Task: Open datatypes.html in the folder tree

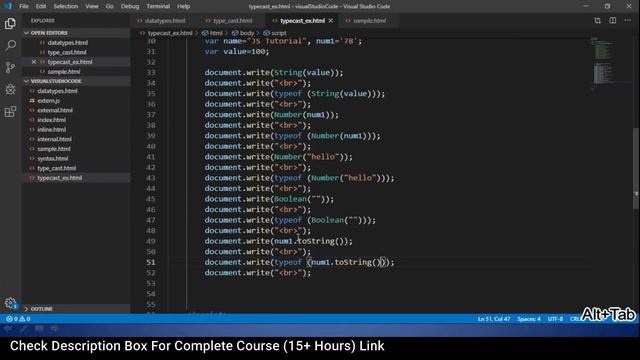Action: pyautogui.click(x=57, y=91)
